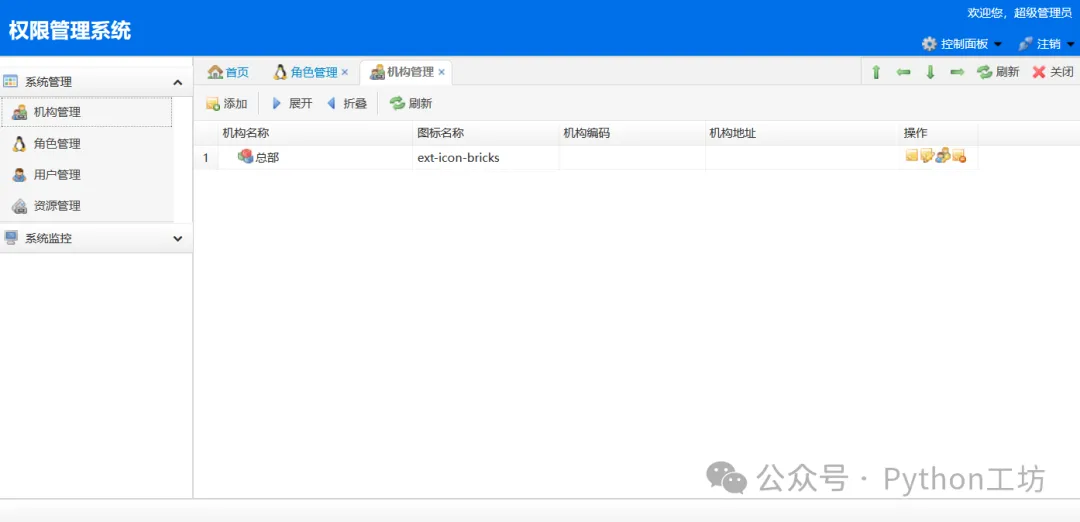Close the 角色管理 tab with its x
1080x522 pixels.
(x=345, y=72)
